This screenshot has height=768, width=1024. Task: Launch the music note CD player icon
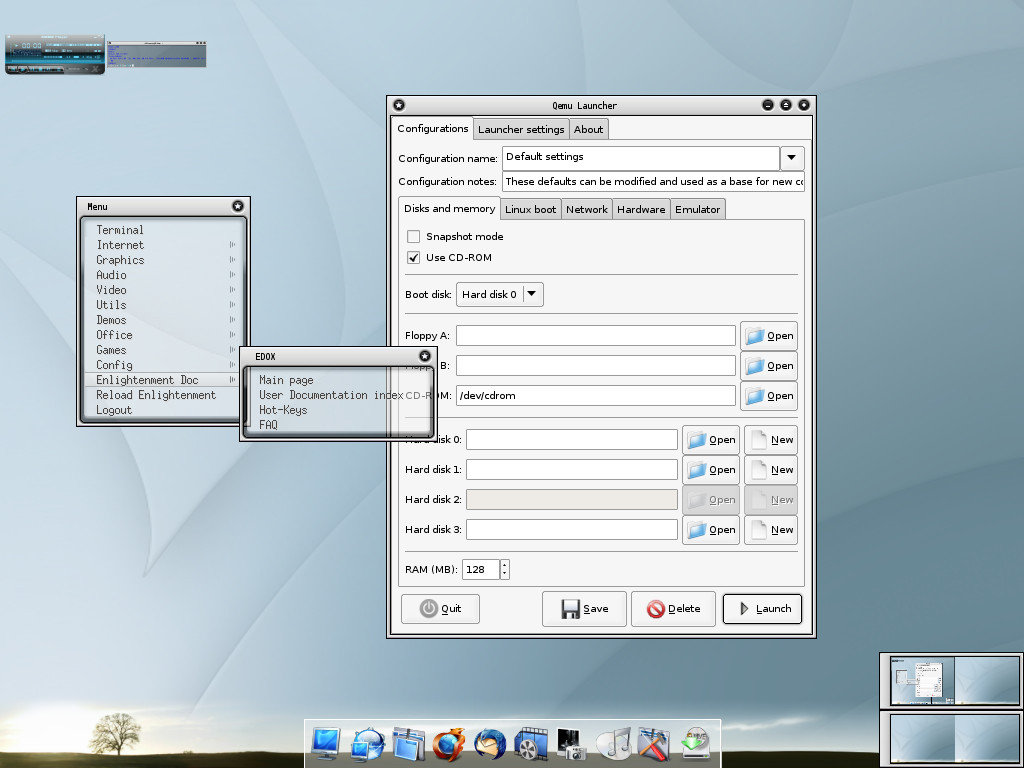click(613, 744)
